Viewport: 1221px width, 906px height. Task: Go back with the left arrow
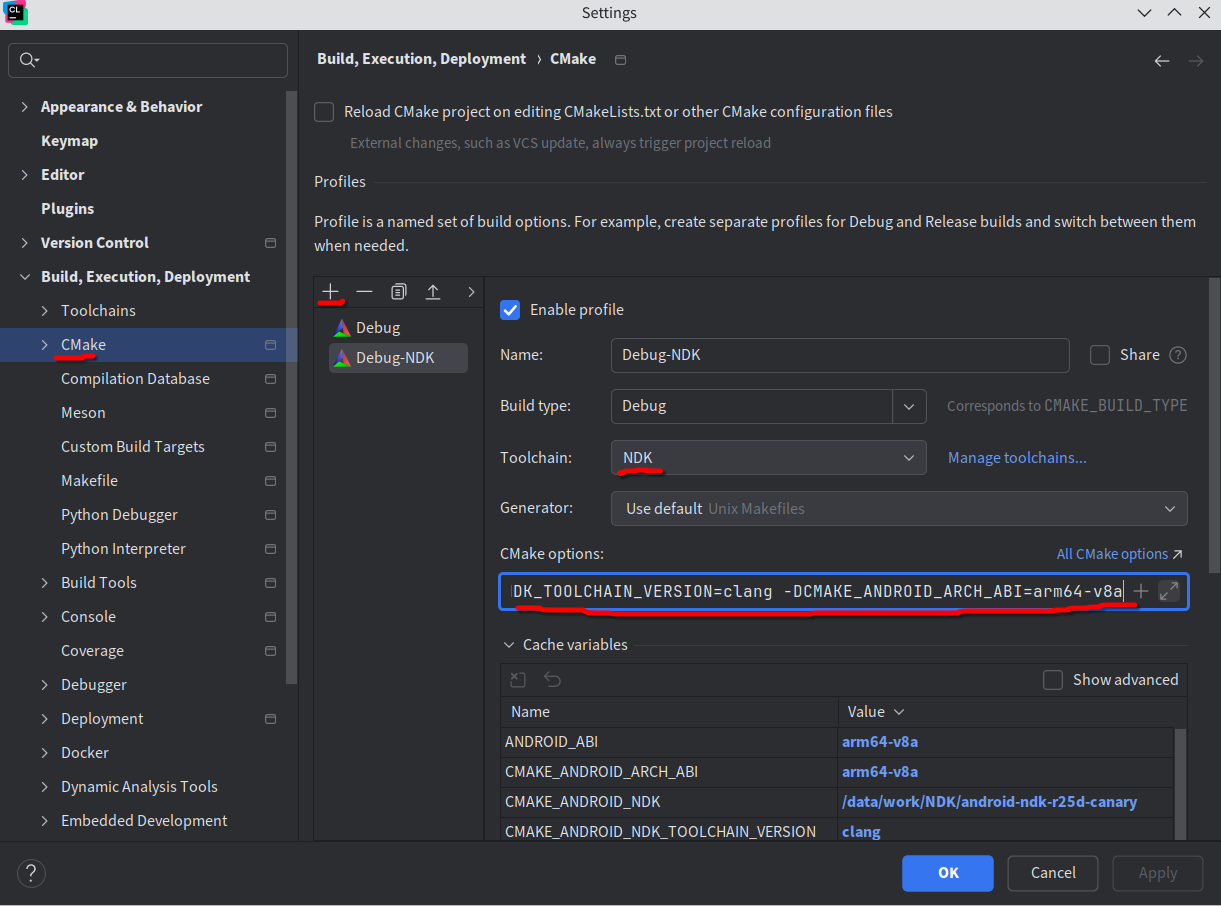tap(1162, 61)
